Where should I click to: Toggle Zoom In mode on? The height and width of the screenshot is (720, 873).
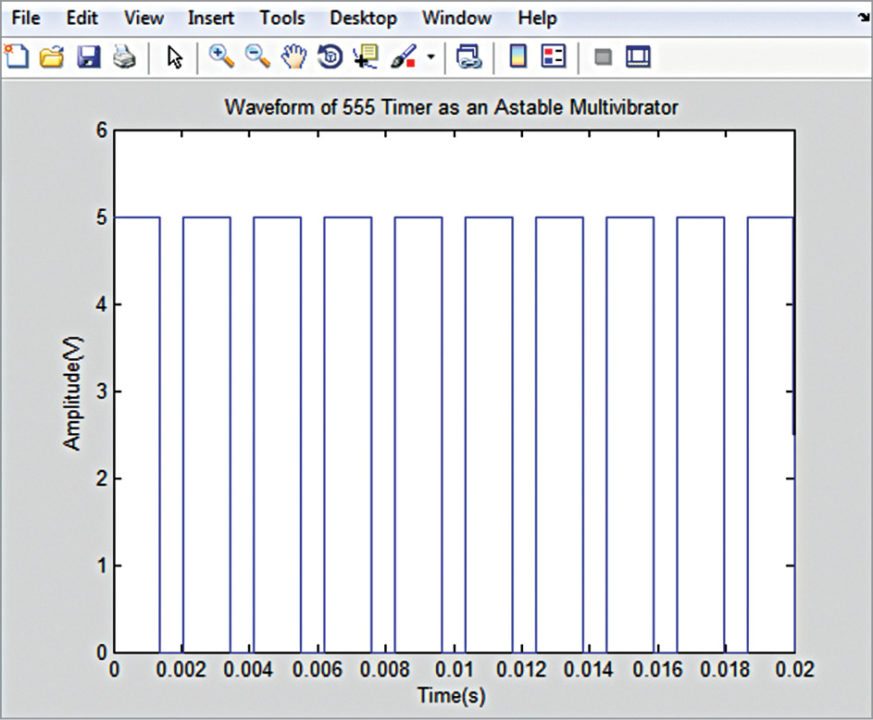[222, 57]
